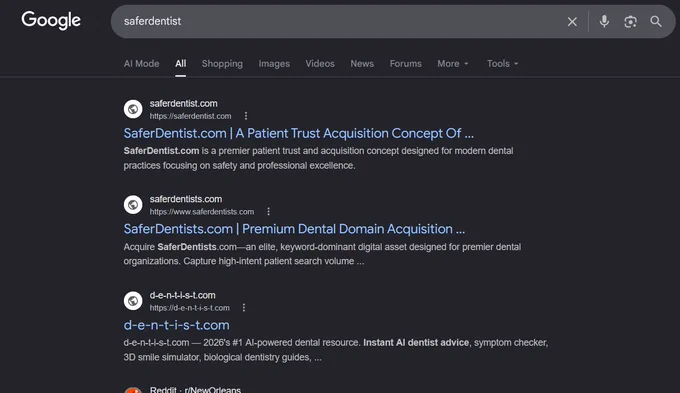Open the News tab

click(x=362, y=63)
